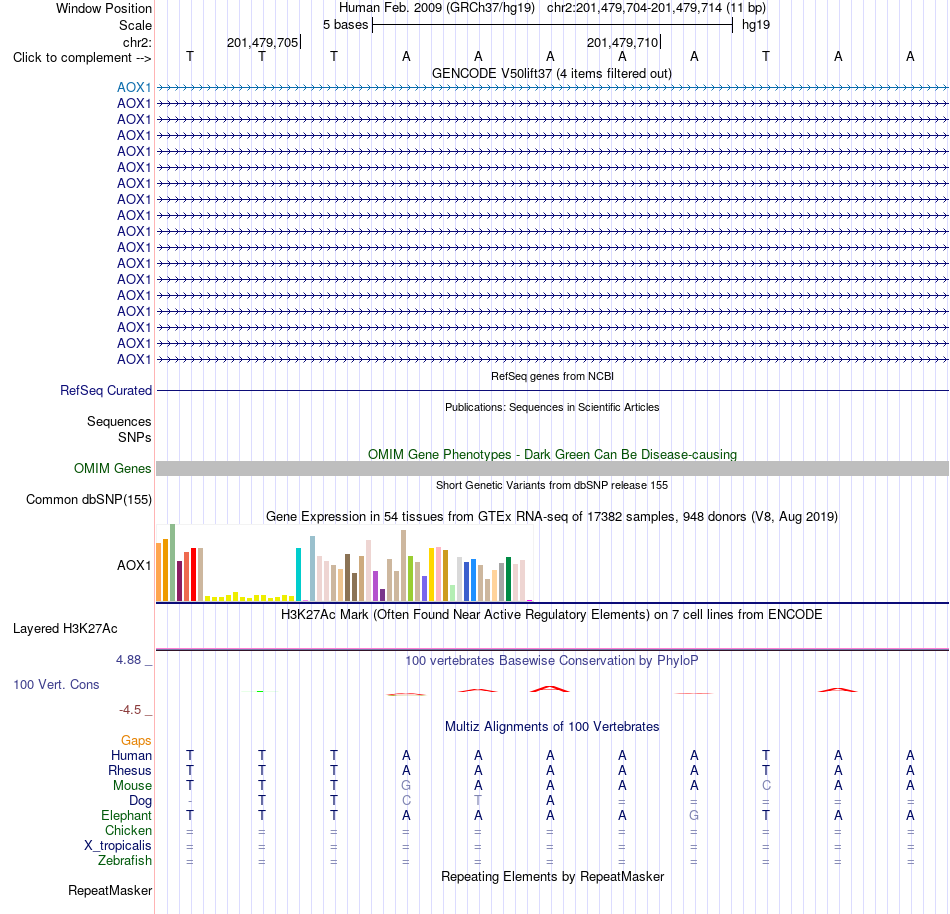Image resolution: width=950 pixels, height=914 pixels.
Task: Click the G base in the Elephant alignment row
Action: 694,815
